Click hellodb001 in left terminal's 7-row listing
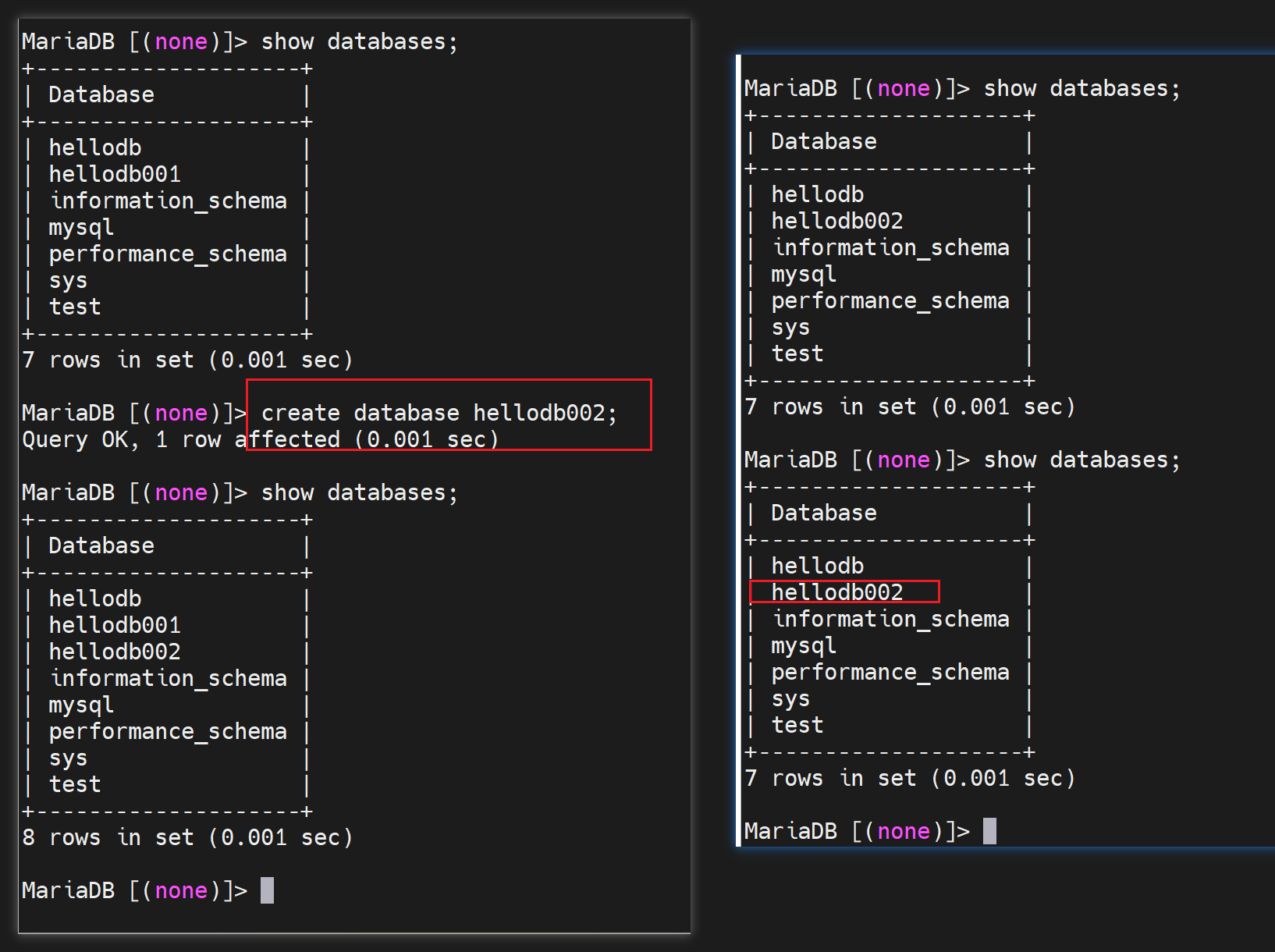The width and height of the screenshot is (1275, 952). coord(115,174)
